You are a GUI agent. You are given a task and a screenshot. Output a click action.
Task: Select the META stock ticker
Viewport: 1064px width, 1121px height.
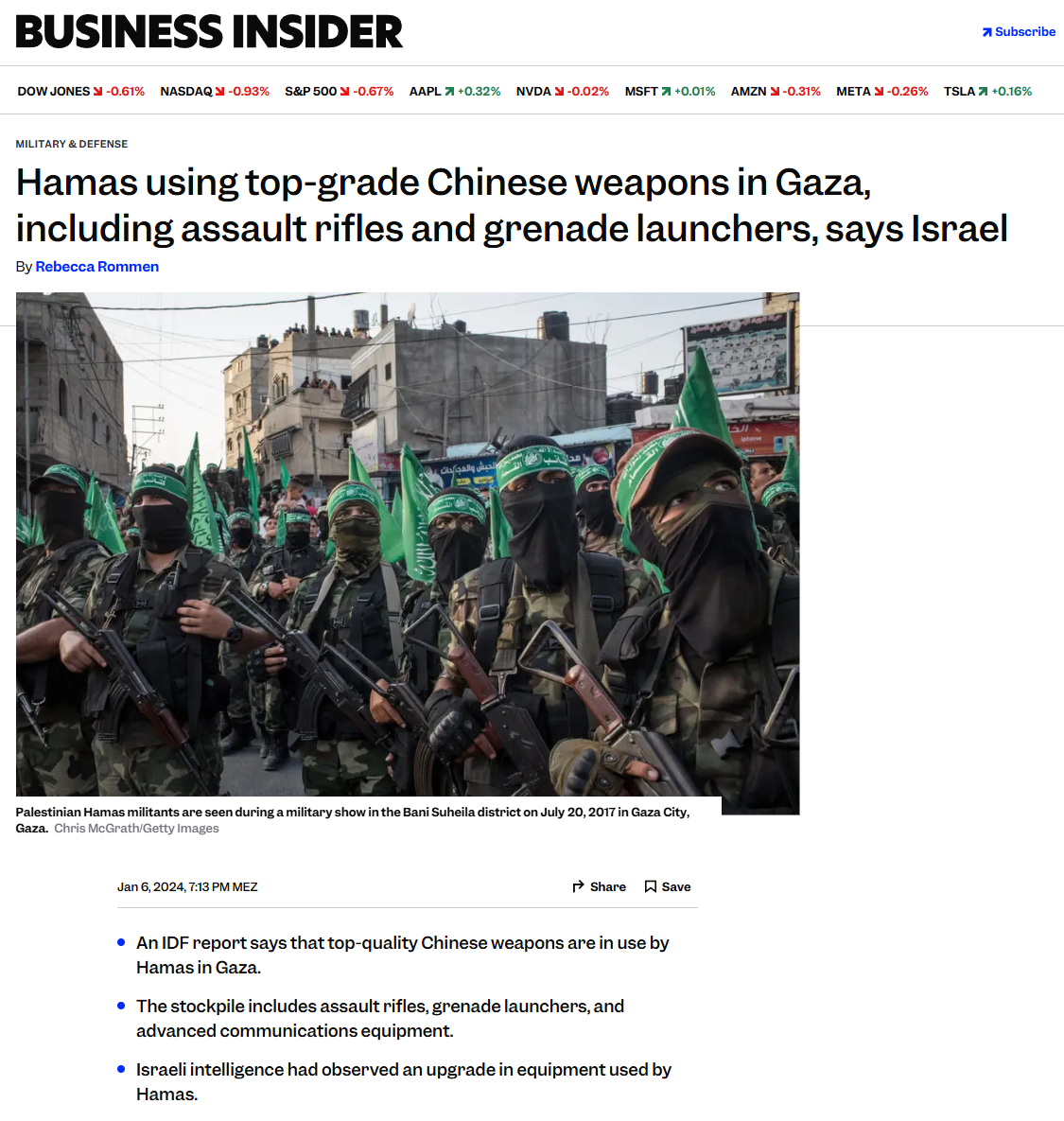pos(881,92)
